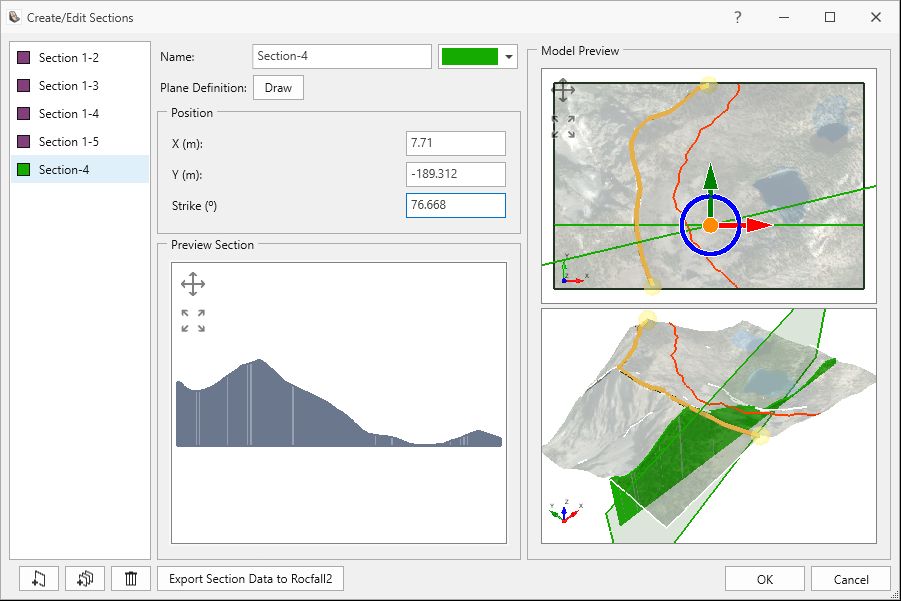The height and width of the screenshot is (601, 901).
Task: Click the Draw plane definition button
Action: (x=278, y=88)
